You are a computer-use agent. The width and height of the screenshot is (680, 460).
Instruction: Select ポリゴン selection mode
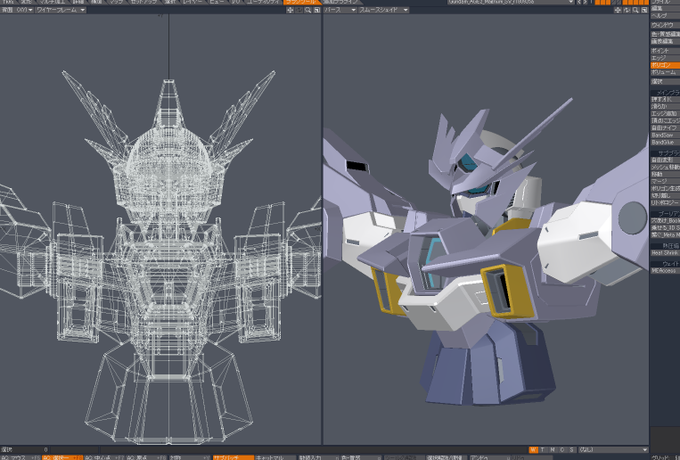pos(665,65)
